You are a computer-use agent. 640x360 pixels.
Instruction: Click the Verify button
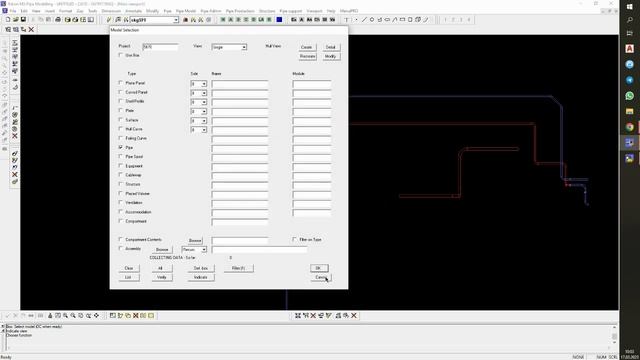coord(162,278)
